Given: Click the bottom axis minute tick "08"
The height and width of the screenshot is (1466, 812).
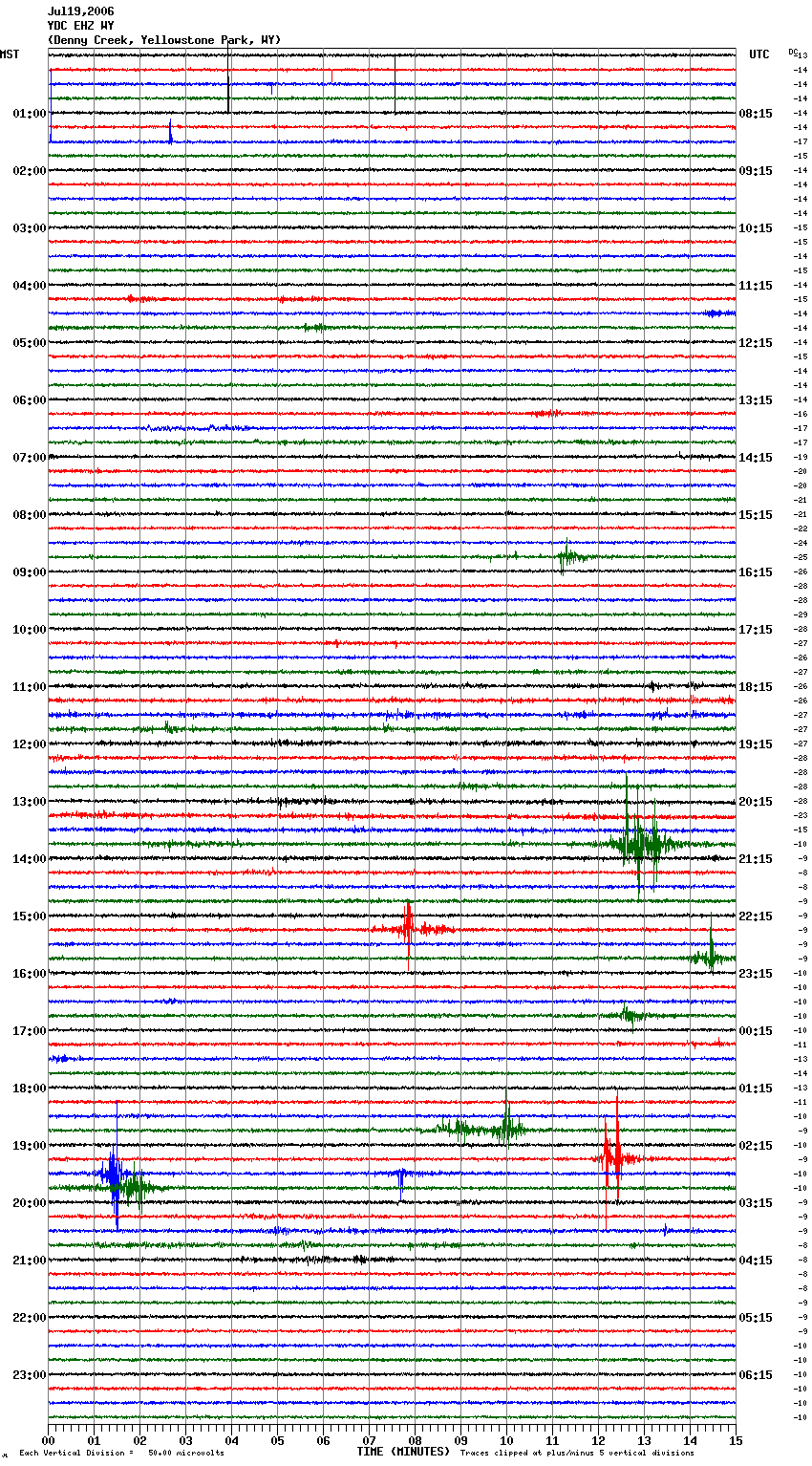Looking at the screenshot, I should [415, 1440].
